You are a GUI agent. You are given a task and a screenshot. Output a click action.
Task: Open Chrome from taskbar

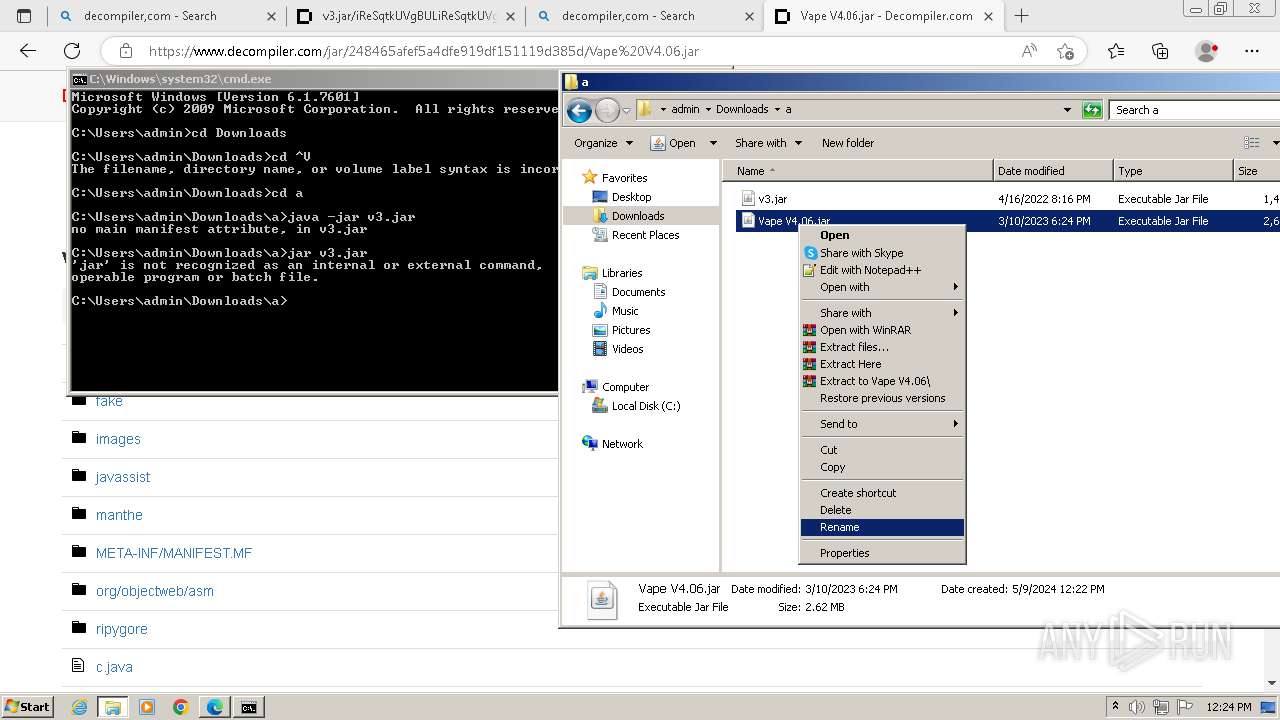tap(180, 707)
